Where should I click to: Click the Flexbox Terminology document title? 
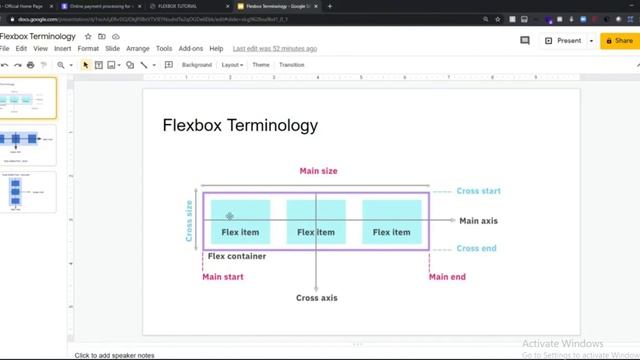tap(38, 36)
